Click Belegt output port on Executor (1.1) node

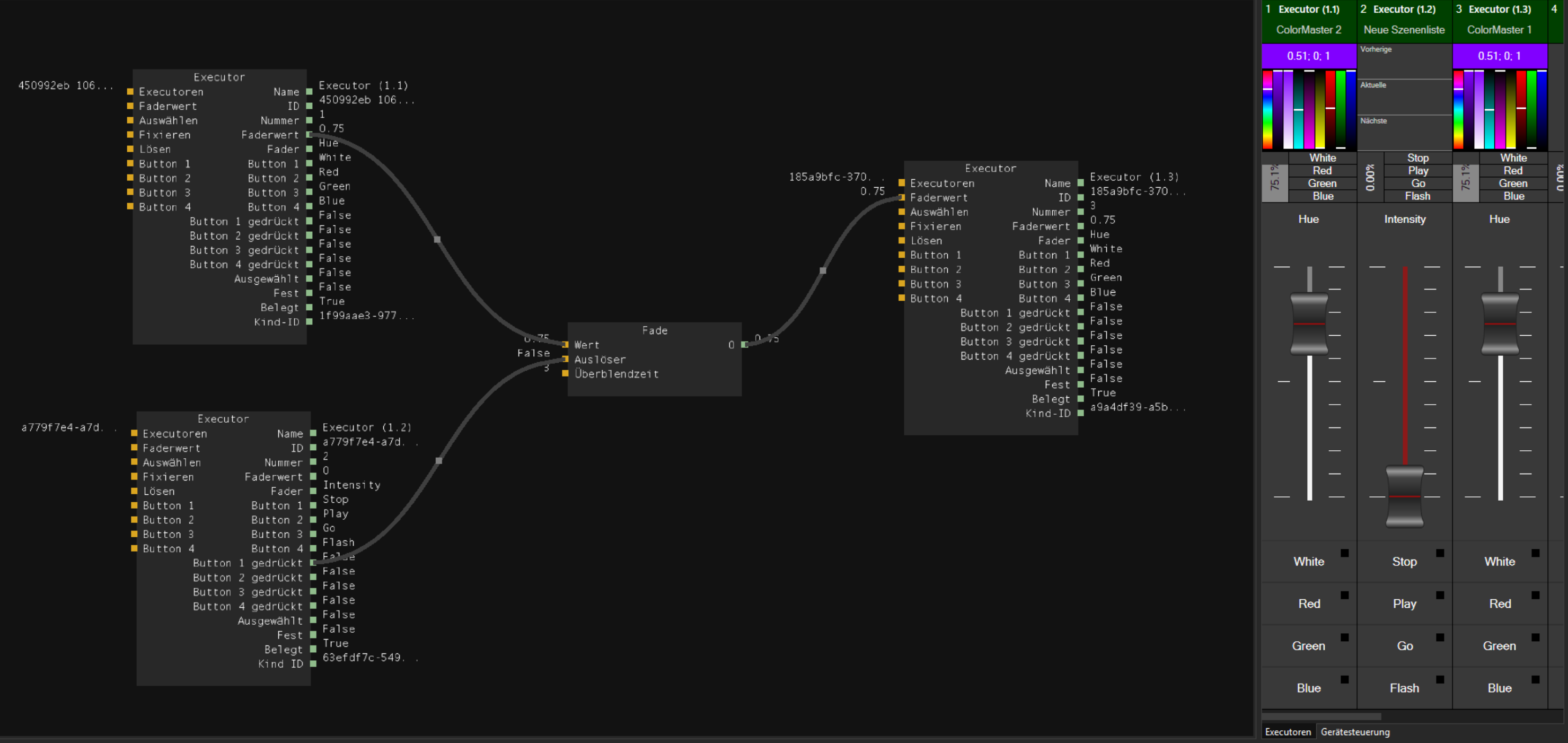point(309,308)
